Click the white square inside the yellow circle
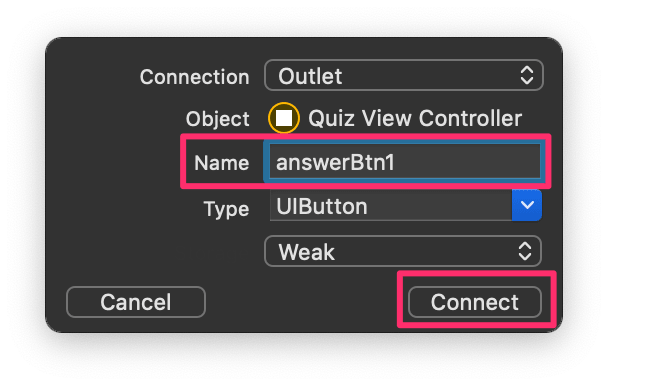The image size is (648, 386). tap(284, 118)
